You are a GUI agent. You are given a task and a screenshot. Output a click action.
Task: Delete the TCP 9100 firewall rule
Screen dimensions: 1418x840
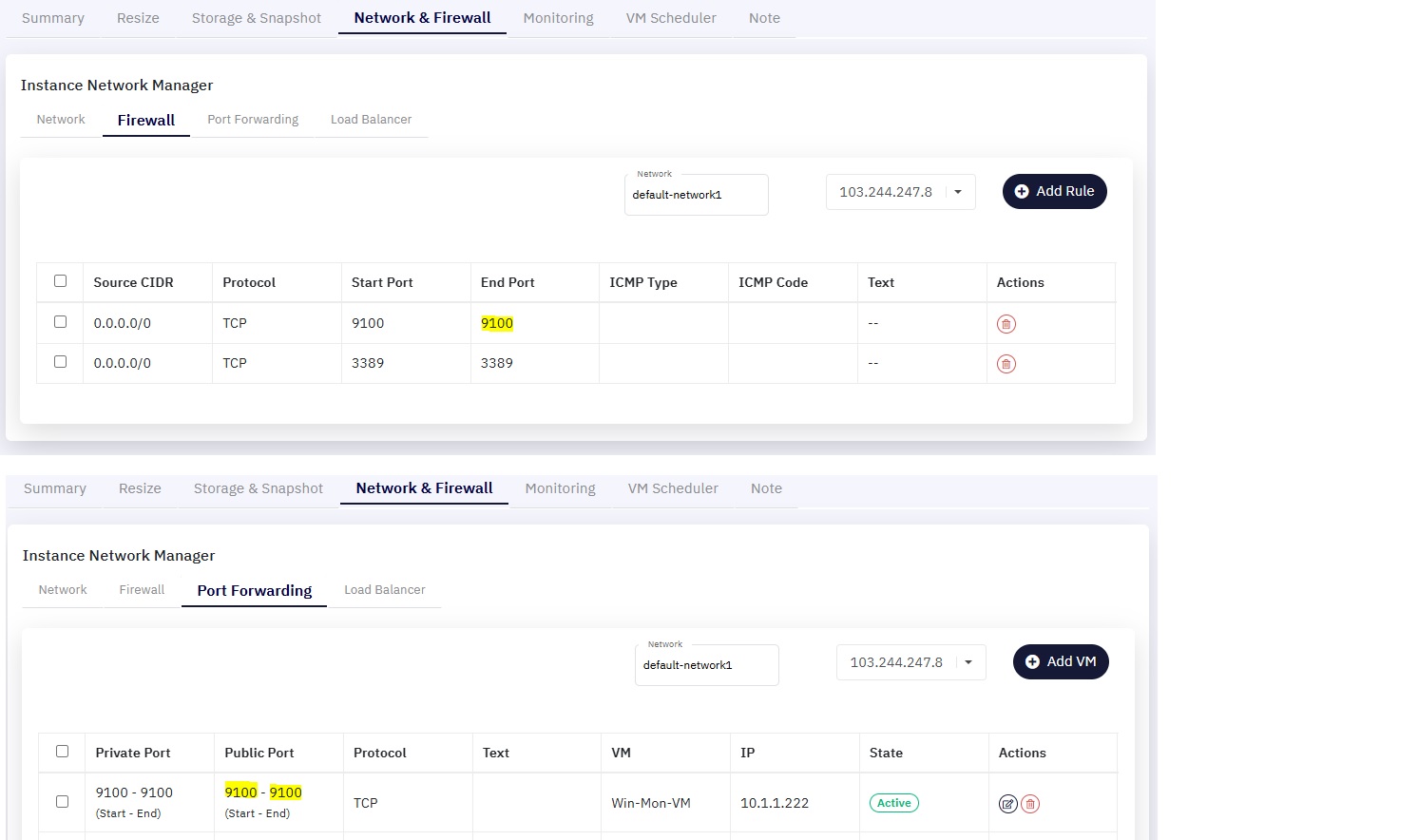[x=1006, y=324]
